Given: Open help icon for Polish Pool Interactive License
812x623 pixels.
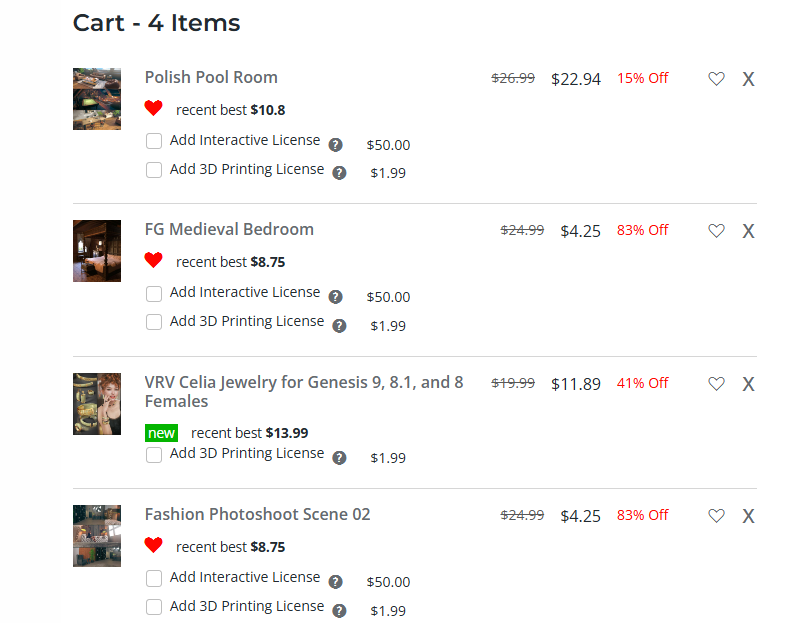Looking at the screenshot, I should (x=336, y=144).
